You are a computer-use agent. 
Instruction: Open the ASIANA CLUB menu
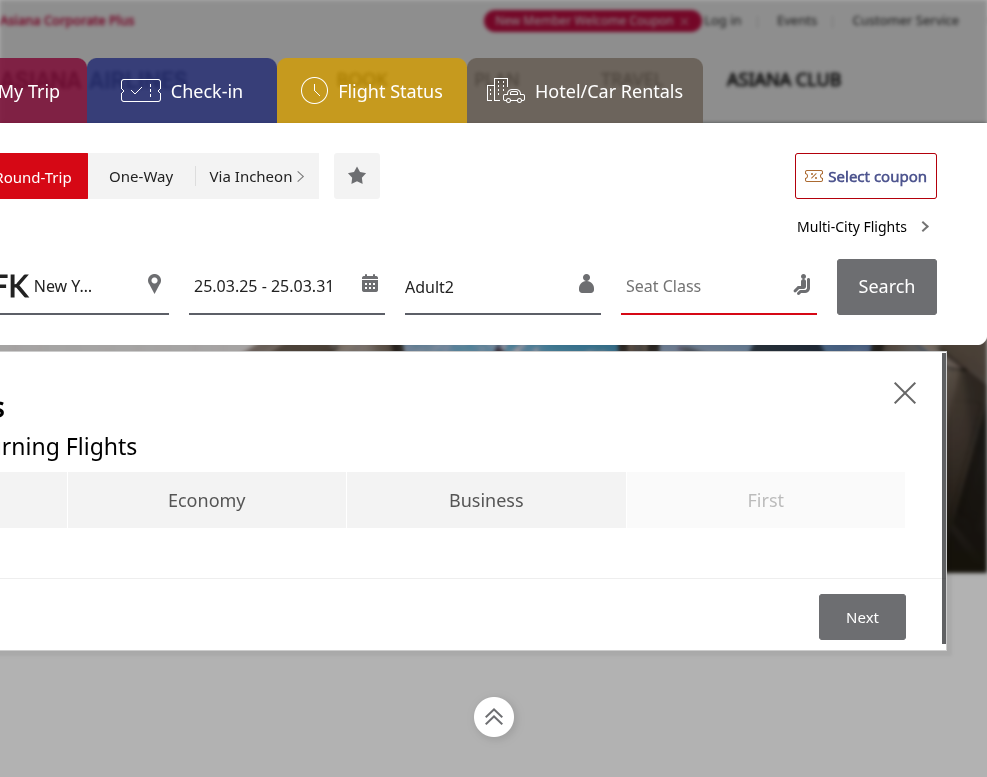click(784, 80)
